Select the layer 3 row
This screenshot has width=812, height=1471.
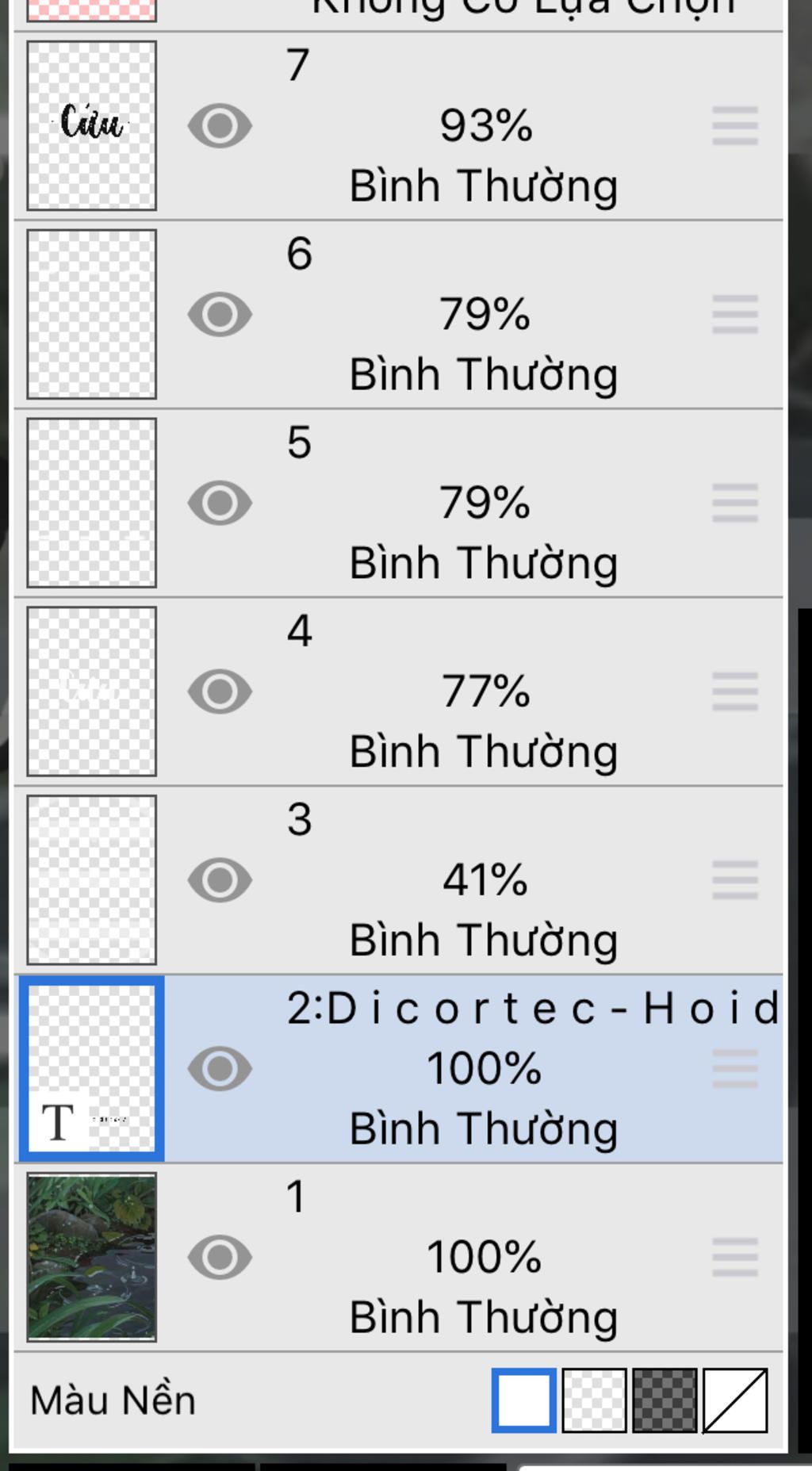(x=399, y=880)
